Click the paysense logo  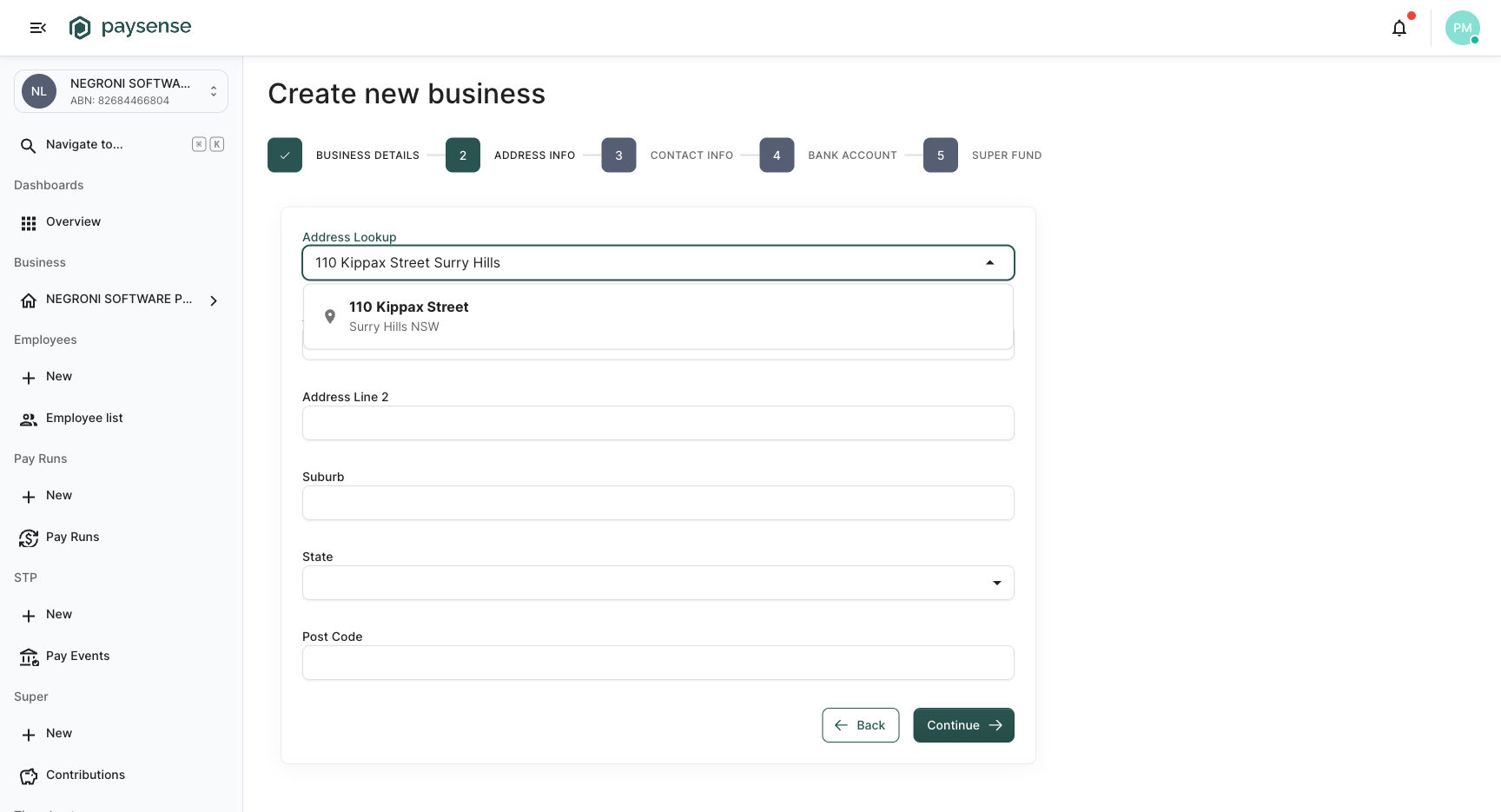click(x=130, y=28)
